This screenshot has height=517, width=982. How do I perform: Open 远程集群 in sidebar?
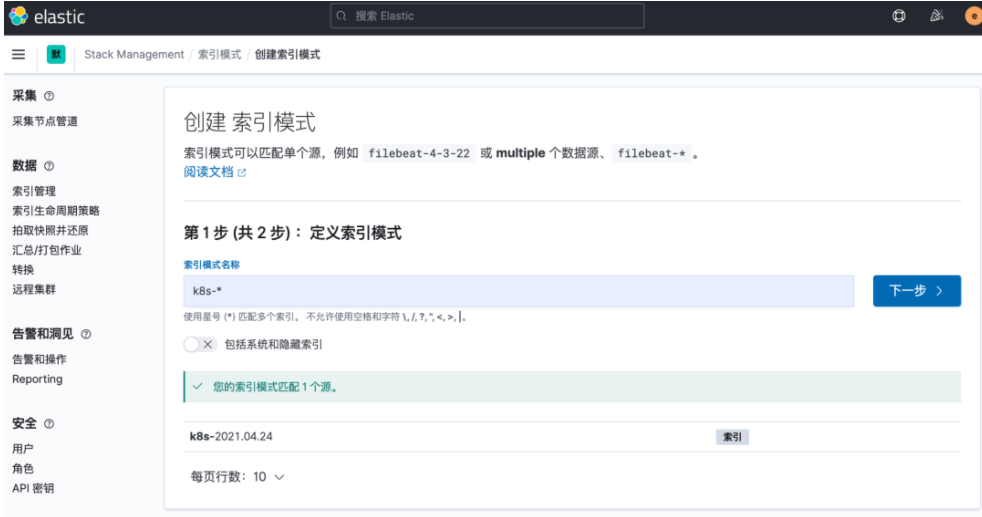click(x=34, y=289)
